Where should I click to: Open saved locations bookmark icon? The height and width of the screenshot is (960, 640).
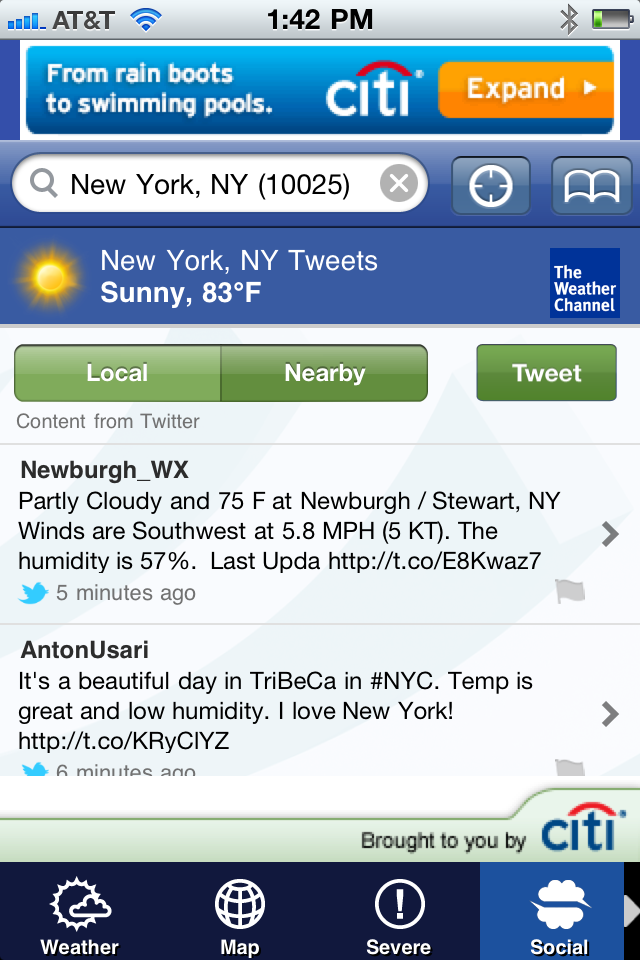(592, 185)
